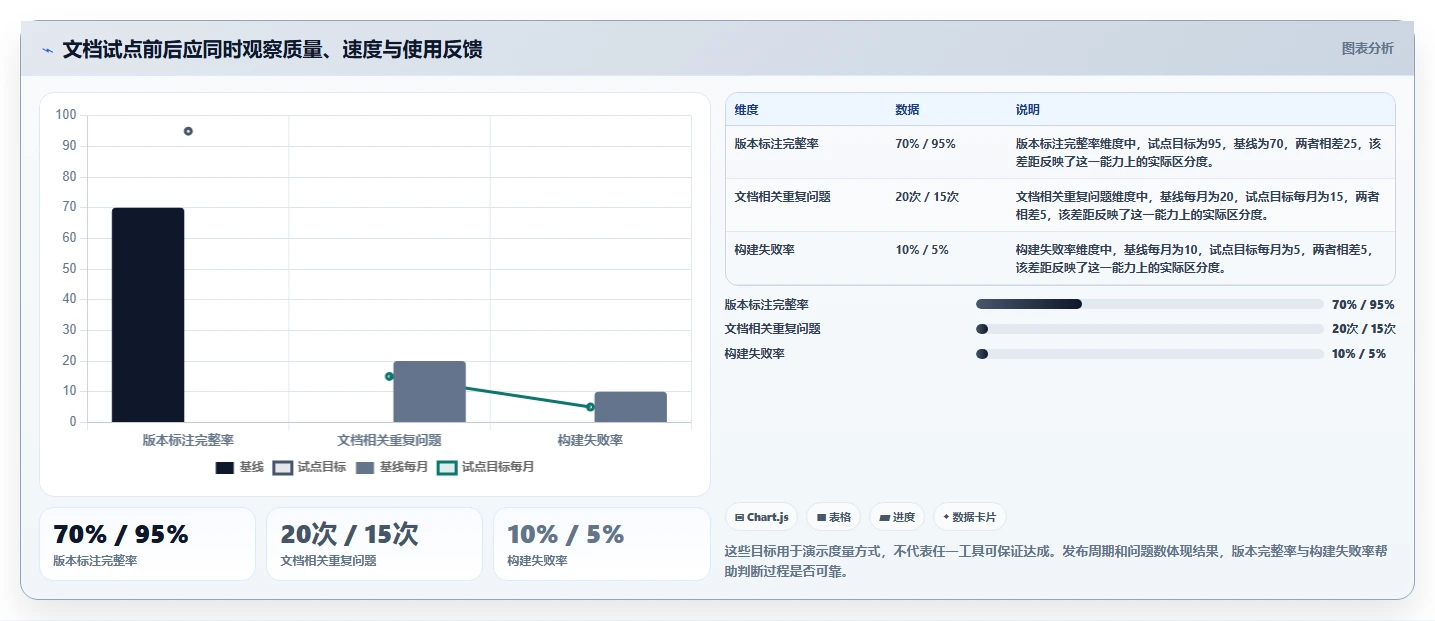Viewport: 1435px width, 621px height.
Task: Click the 版本标注完整率 description text in table
Action: (1198, 152)
